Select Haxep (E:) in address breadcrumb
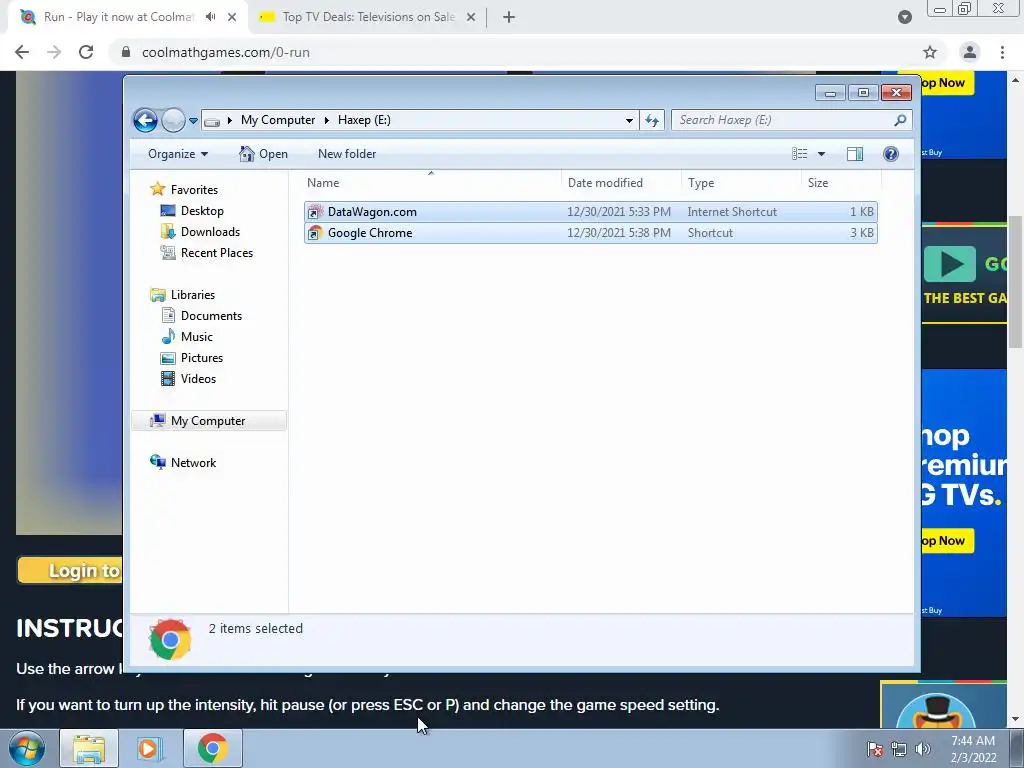The width and height of the screenshot is (1024, 768). click(x=364, y=120)
